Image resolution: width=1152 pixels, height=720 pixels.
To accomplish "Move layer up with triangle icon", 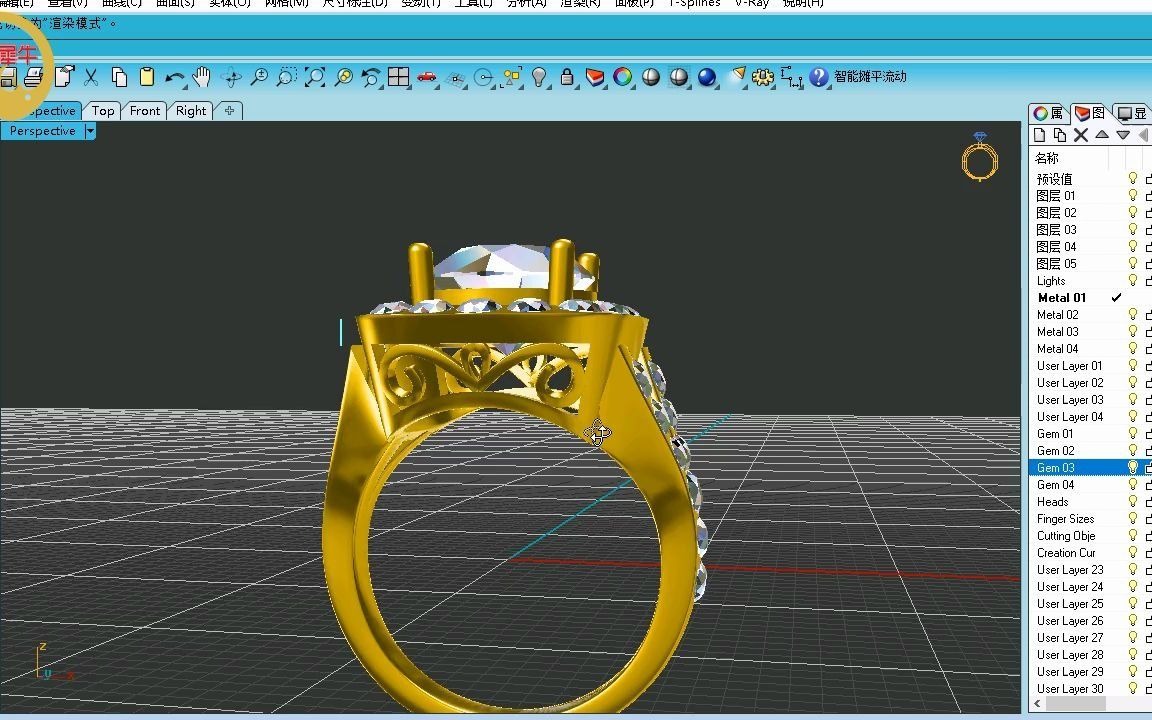I will 1102,134.
